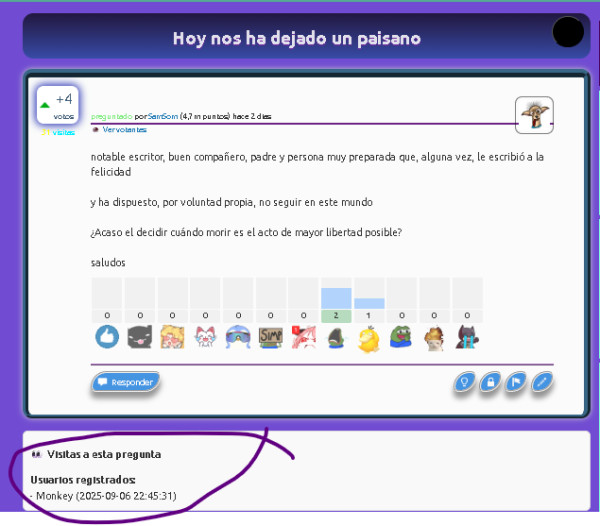Flag the question with the flag button
Image resolution: width=600 pixels, height=526 pixels.
coord(516,382)
